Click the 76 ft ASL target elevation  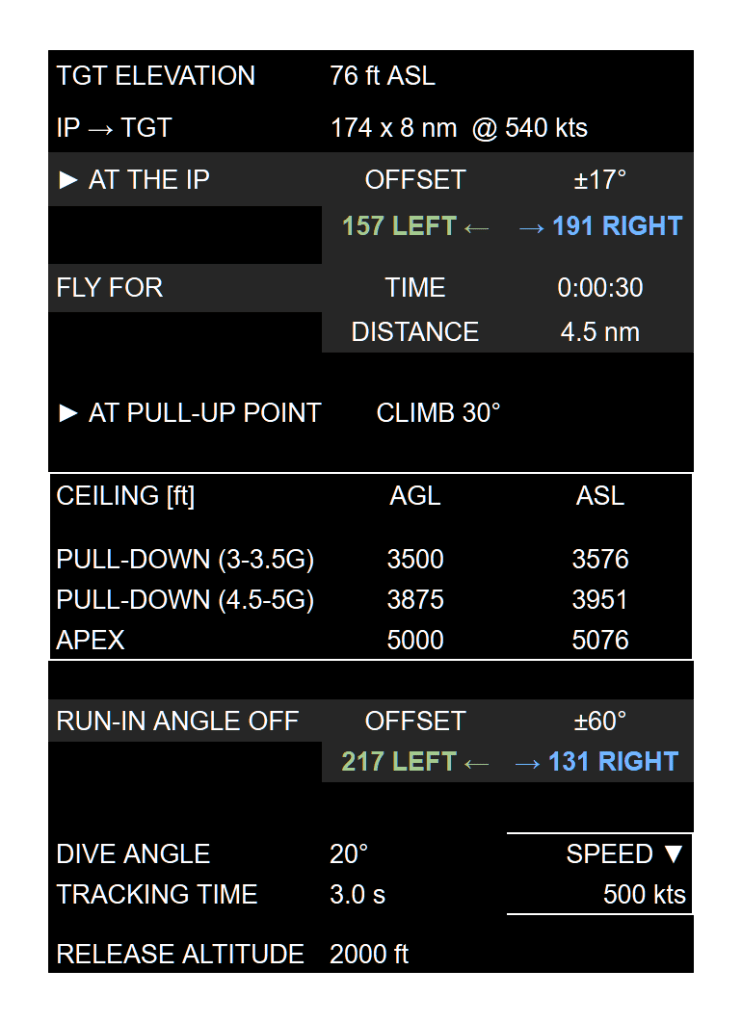[x=382, y=76]
